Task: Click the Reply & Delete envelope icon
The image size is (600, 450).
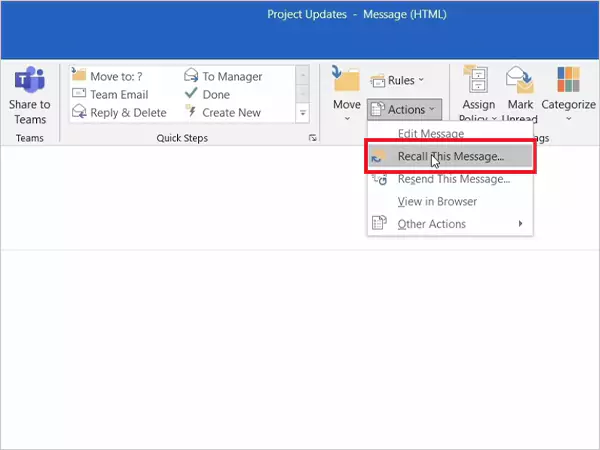Action: 79,111
